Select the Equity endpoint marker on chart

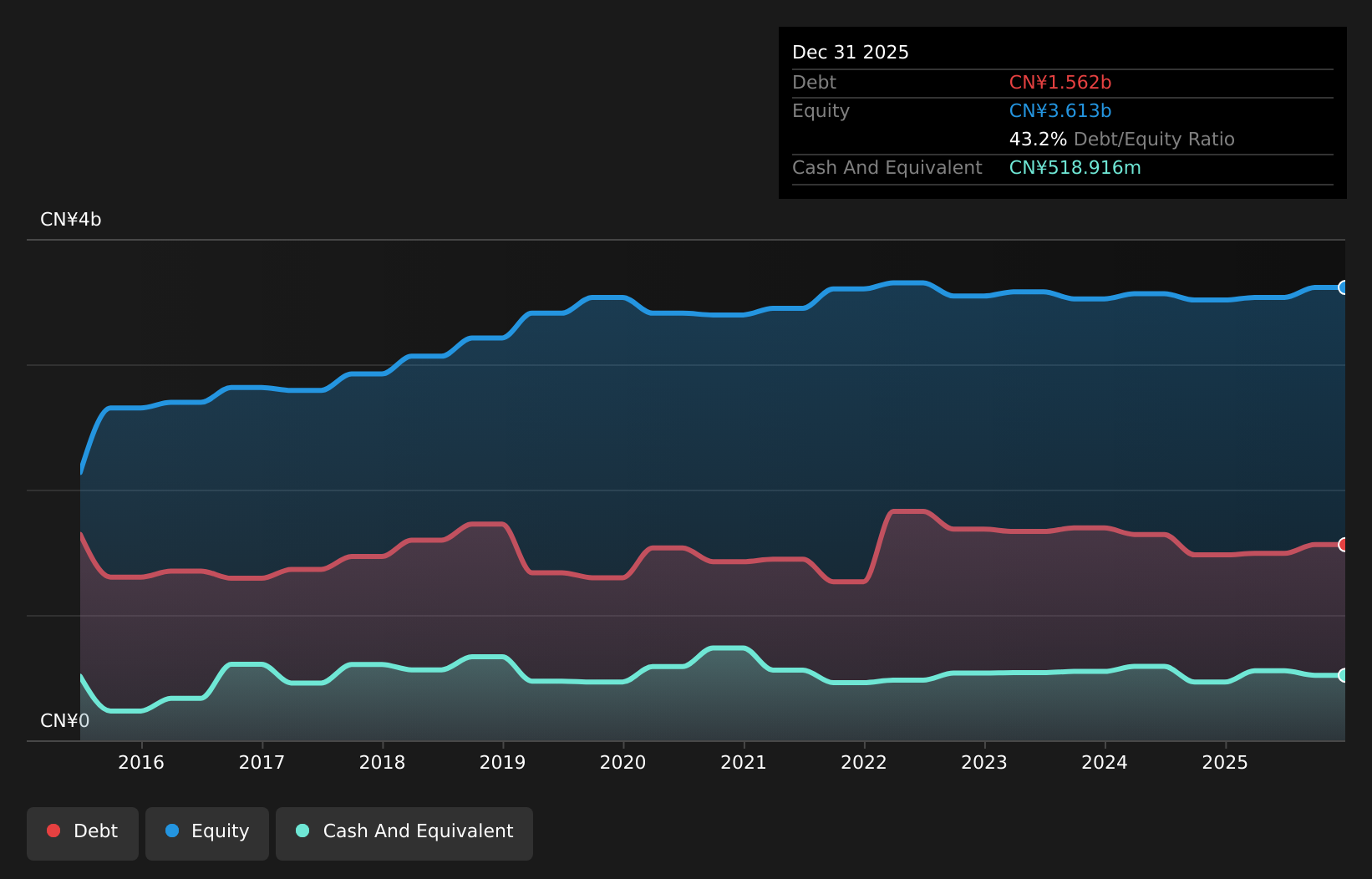coord(1344,287)
